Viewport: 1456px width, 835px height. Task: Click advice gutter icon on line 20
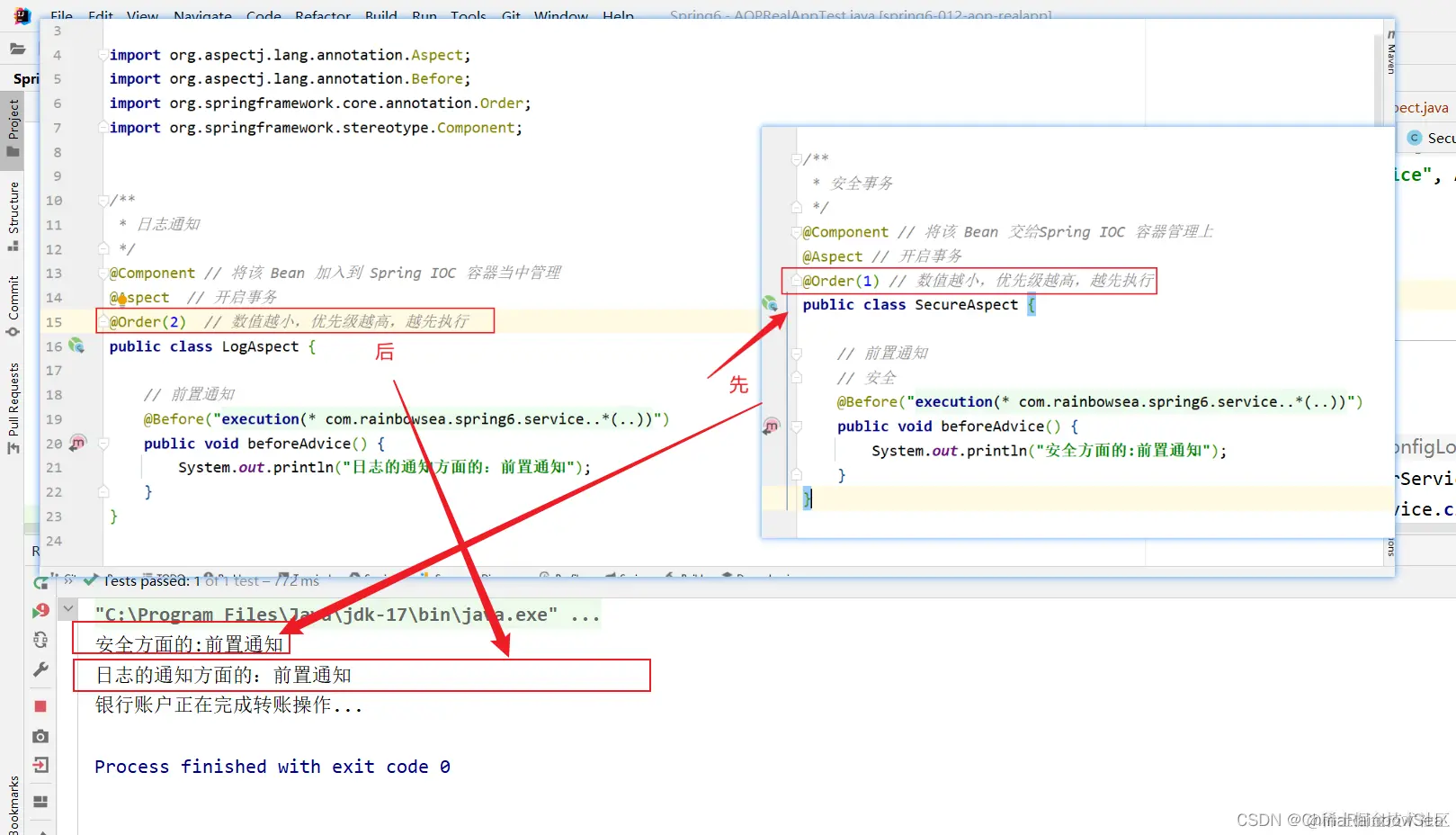click(x=78, y=443)
